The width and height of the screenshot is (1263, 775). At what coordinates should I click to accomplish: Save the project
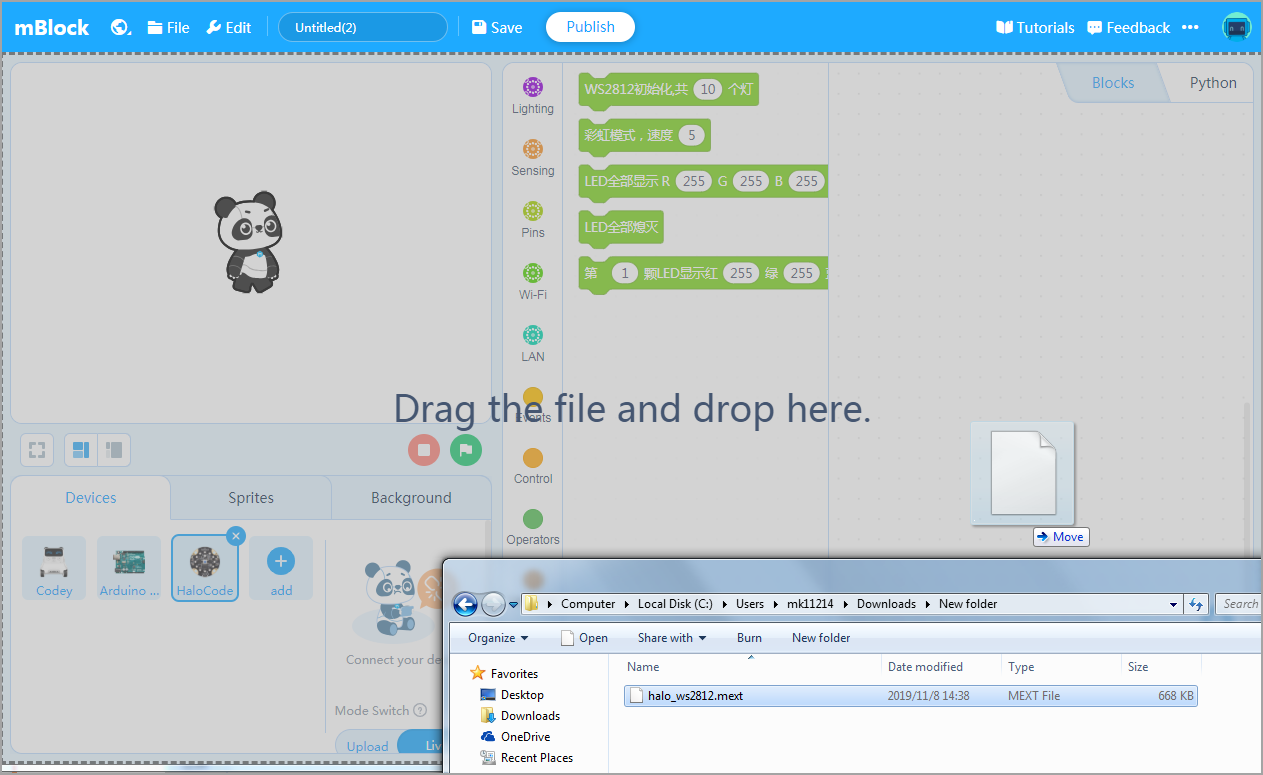pos(497,27)
